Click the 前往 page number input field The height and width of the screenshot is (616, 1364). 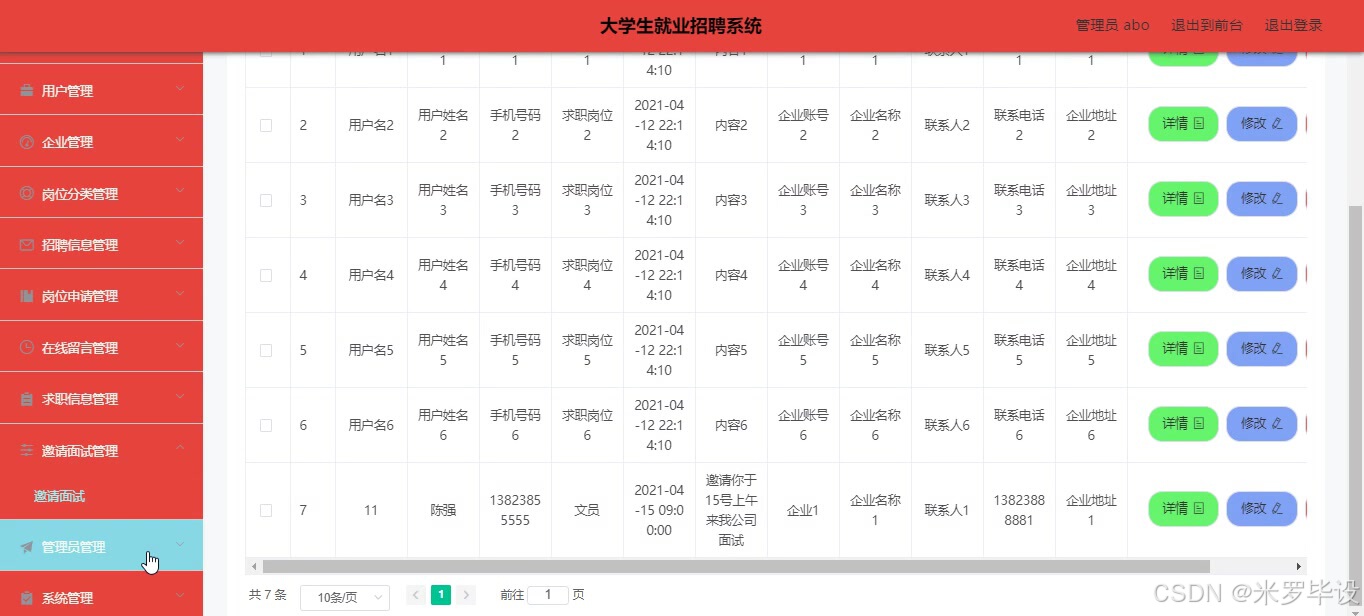pos(548,595)
